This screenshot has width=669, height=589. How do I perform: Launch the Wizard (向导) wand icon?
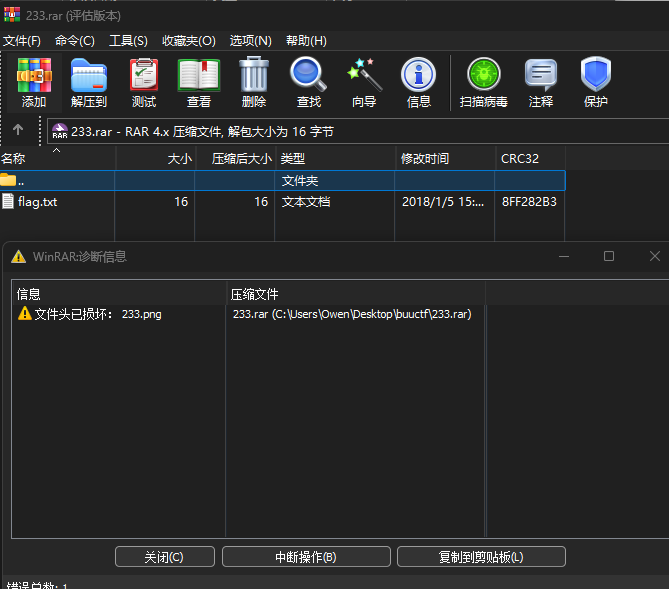[364, 82]
